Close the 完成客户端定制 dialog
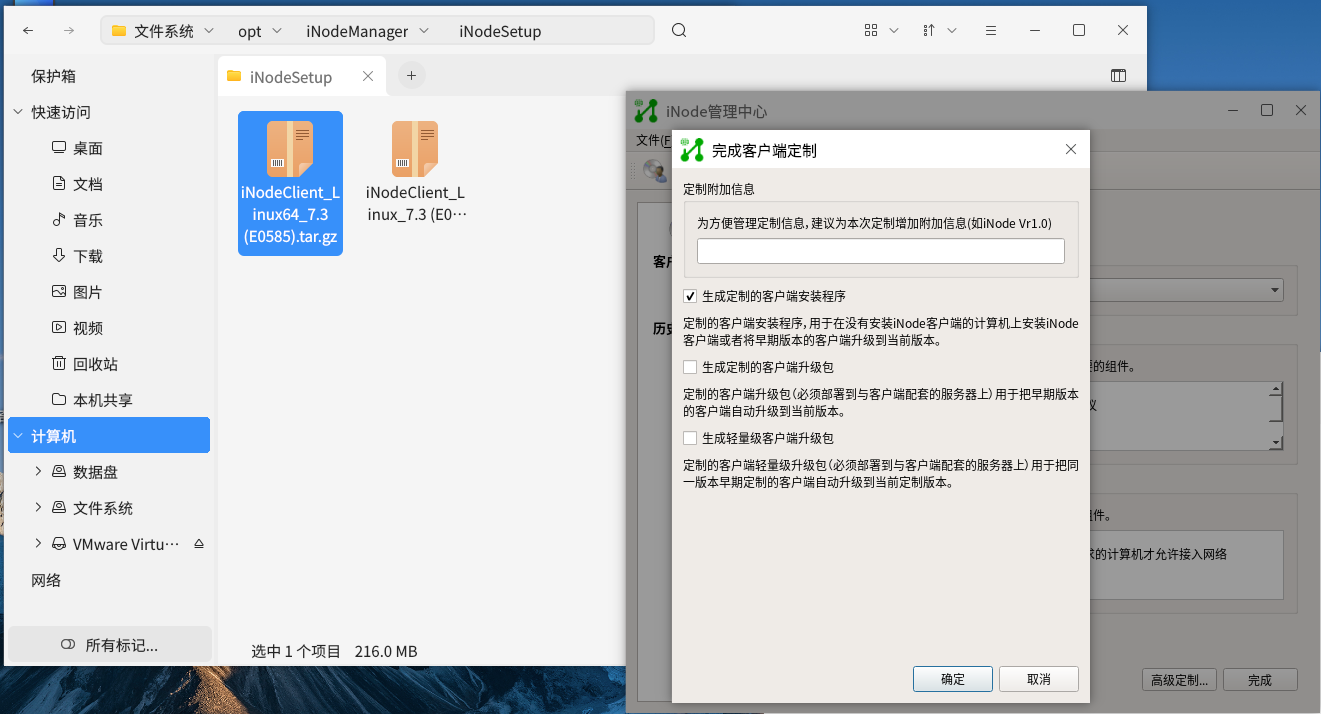This screenshot has width=1321, height=714. 1071,150
